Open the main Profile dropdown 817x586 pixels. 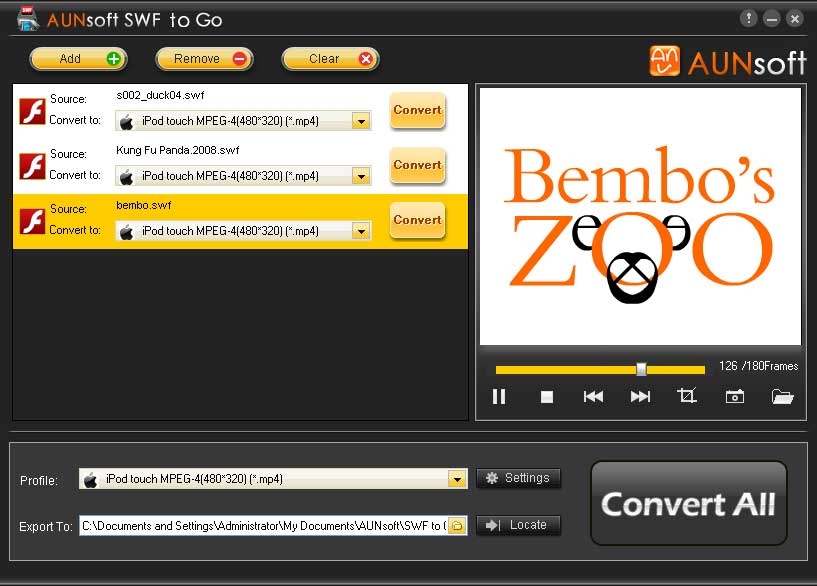click(x=457, y=479)
